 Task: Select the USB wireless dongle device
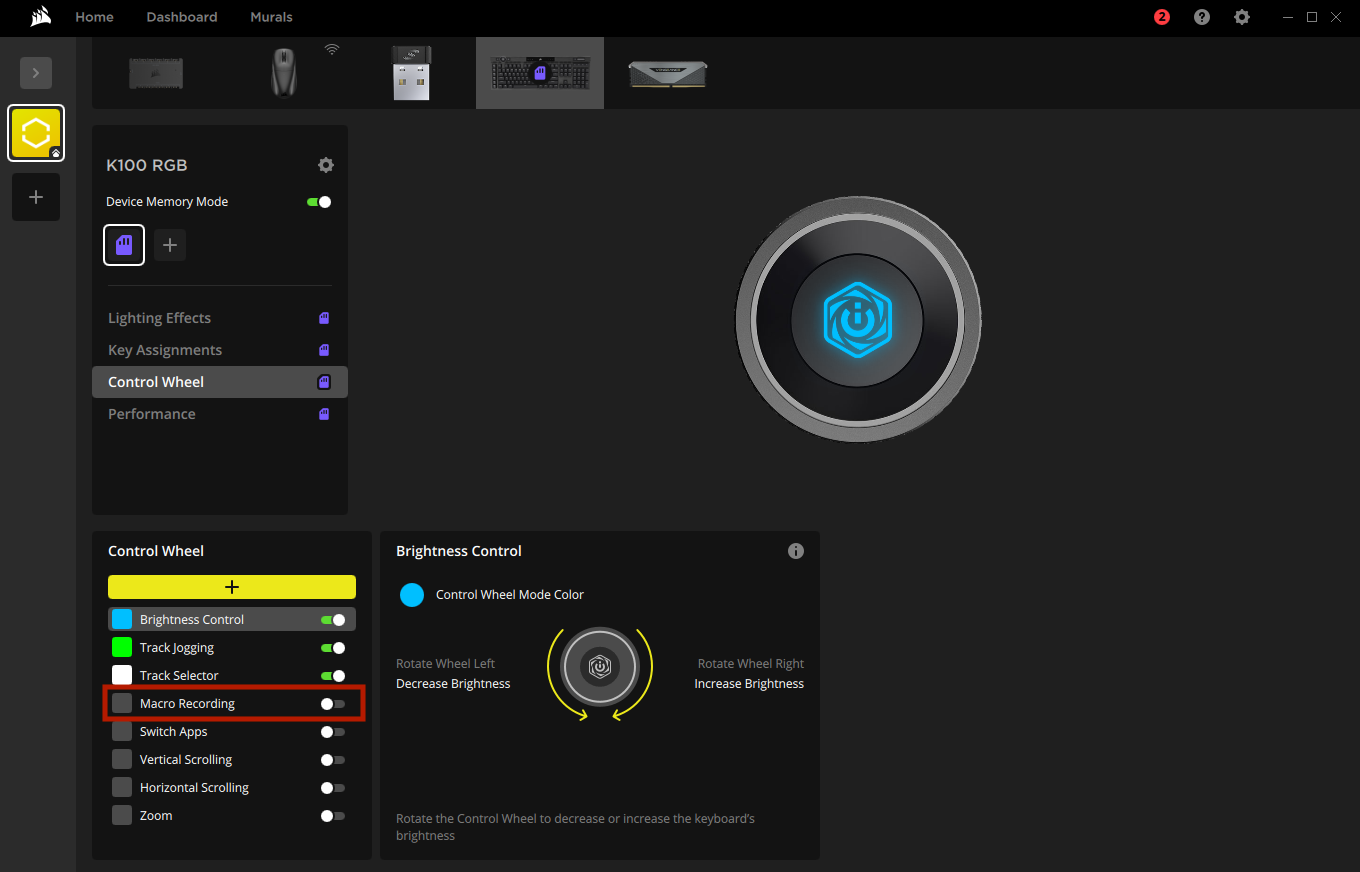pos(412,73)
